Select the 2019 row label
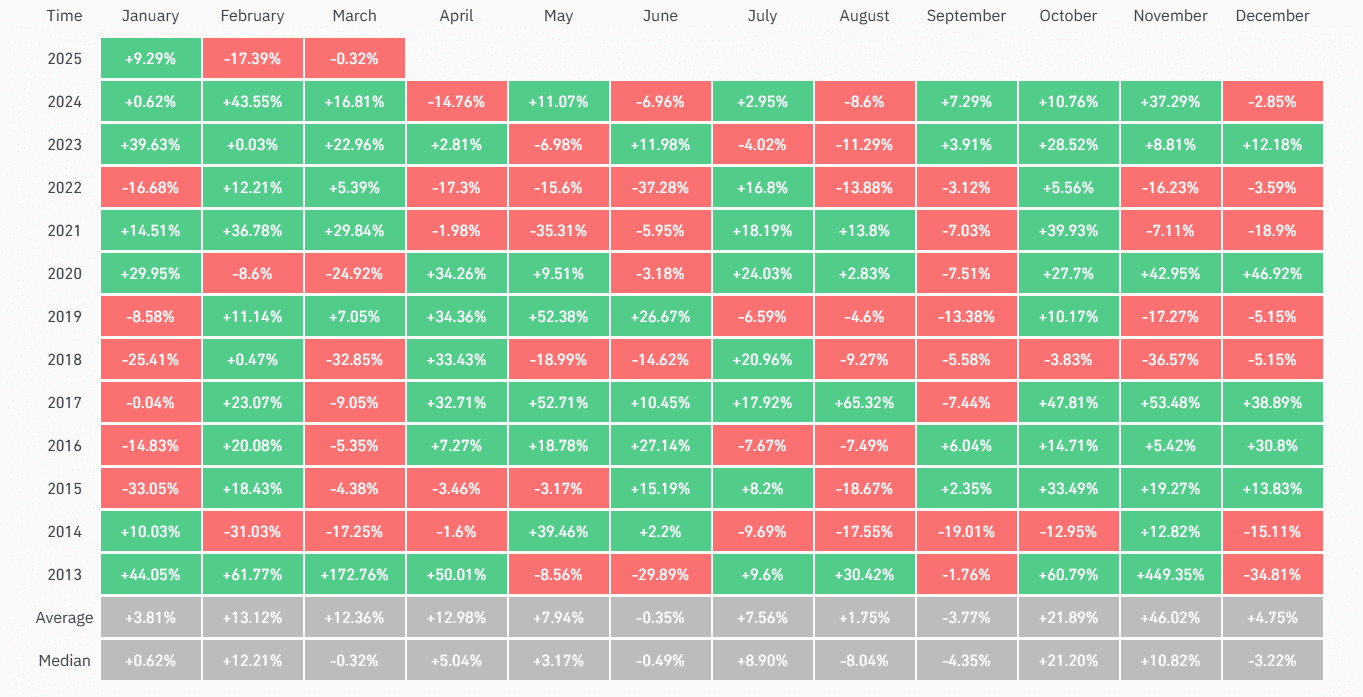 point(65,317)
